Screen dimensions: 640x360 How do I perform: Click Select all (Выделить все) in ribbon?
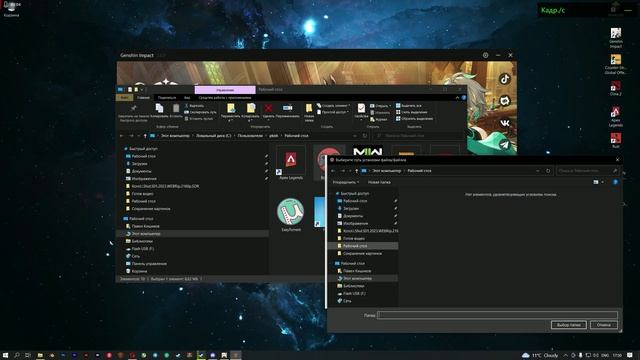(x=409, y=106)
